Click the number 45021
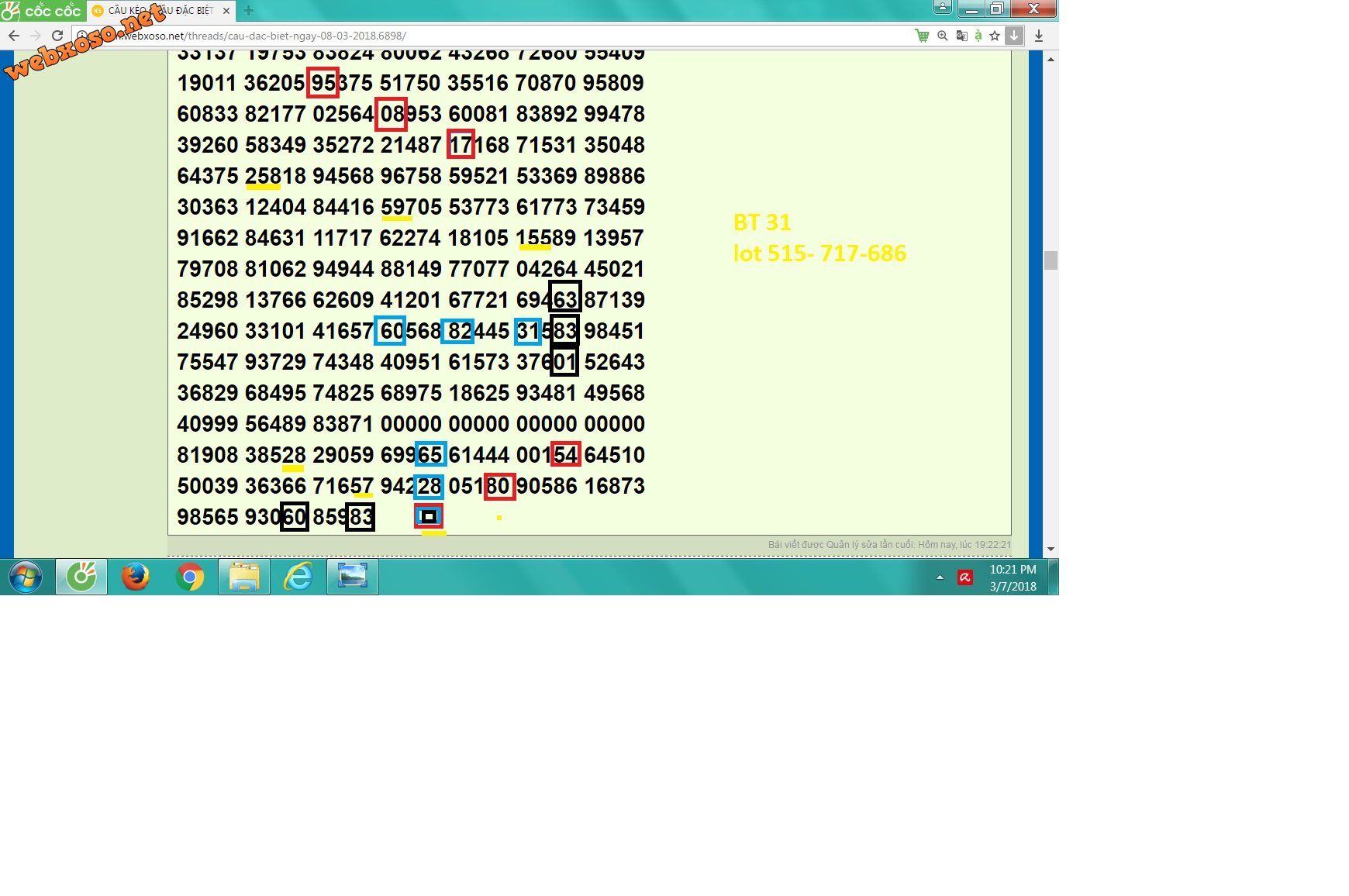Viewport: 1349px width, 896px height. click(614, 269)
